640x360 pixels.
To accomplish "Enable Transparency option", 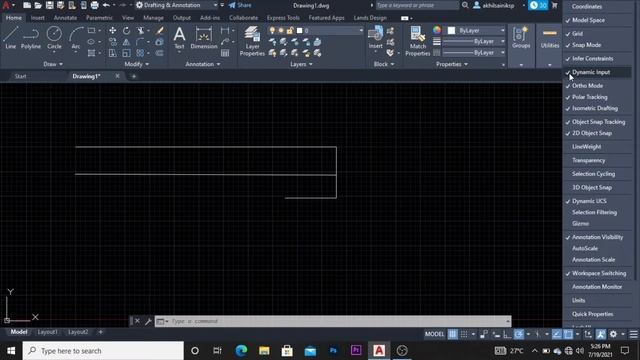I will point(597,160).
